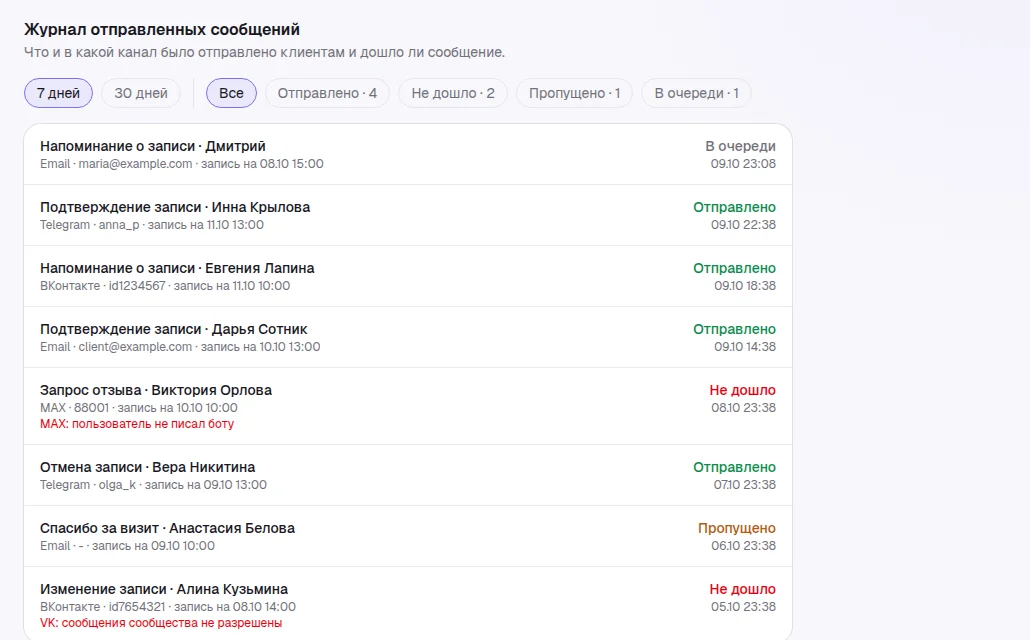Open Напоминание о записи · Евгения Лапина row
1030x640 pixels.
point(408,277)
